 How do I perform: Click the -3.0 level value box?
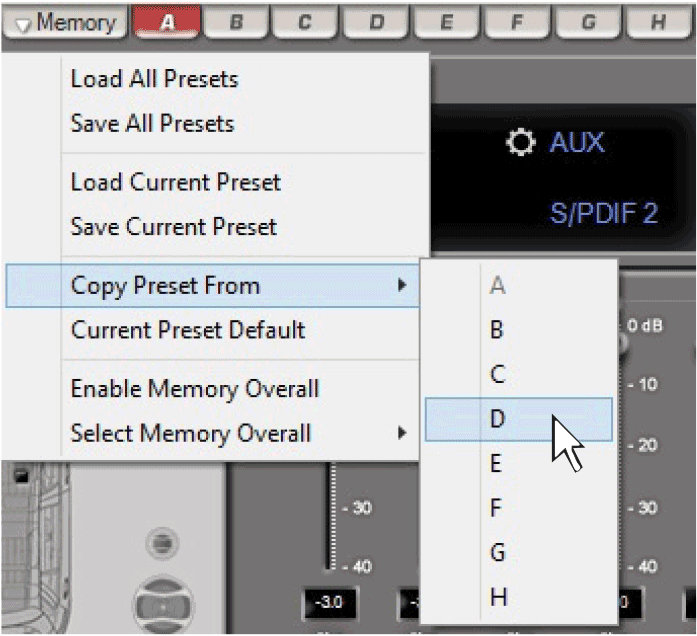click(x=329, y=603)
